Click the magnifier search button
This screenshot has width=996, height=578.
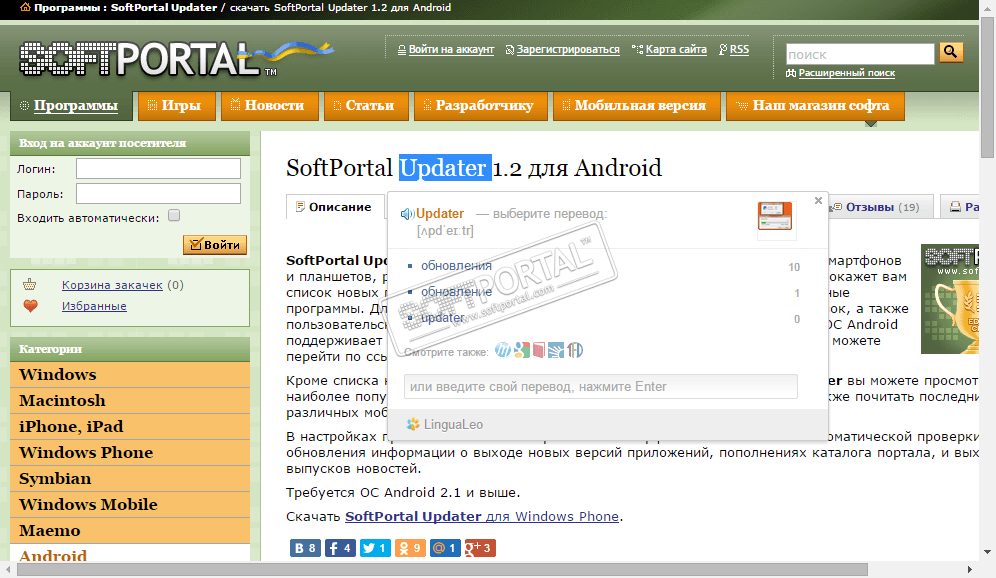coord(950,52)
